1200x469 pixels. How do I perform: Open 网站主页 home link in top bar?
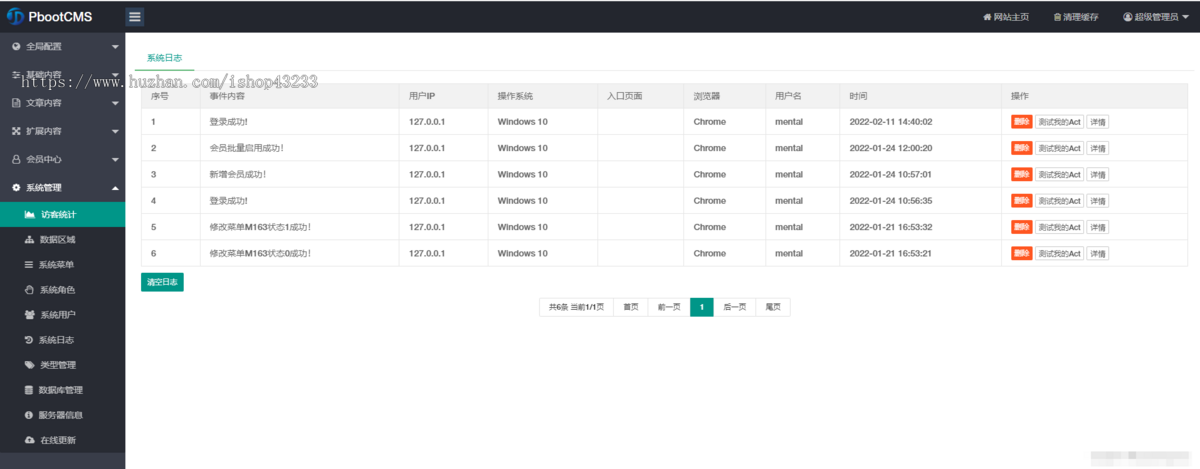click(x=1006, y=17)
